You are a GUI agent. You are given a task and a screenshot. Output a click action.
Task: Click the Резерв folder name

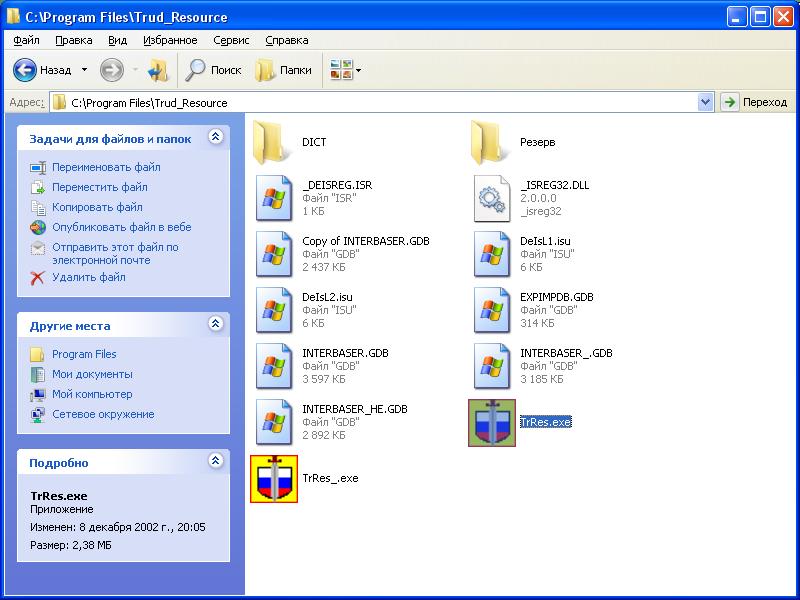coord(537,142)
